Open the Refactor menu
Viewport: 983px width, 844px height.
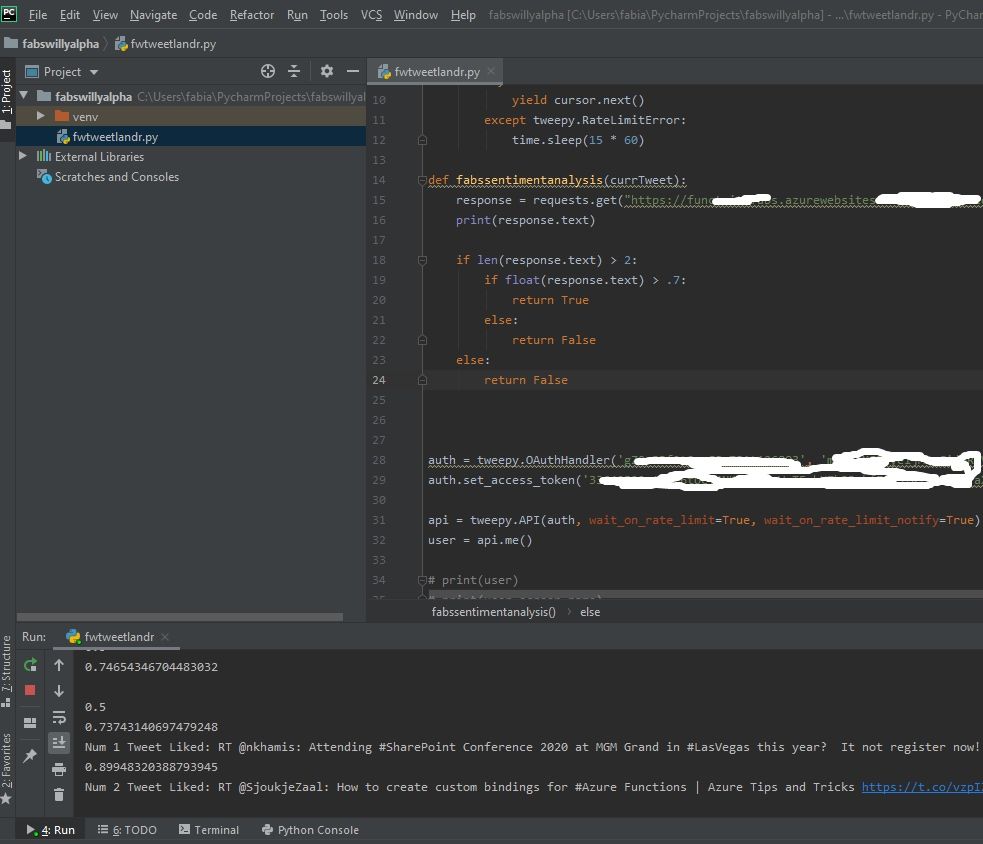tap(251, 14)
